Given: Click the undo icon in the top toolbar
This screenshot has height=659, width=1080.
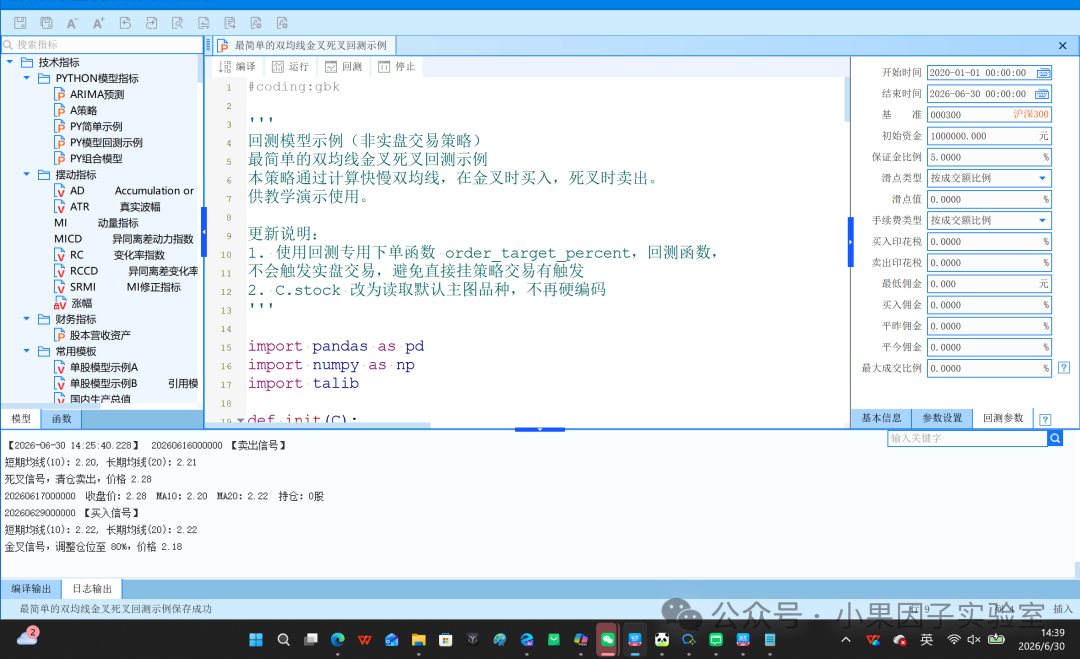Looking at the screenshot, I should click(x=125, y=23).
